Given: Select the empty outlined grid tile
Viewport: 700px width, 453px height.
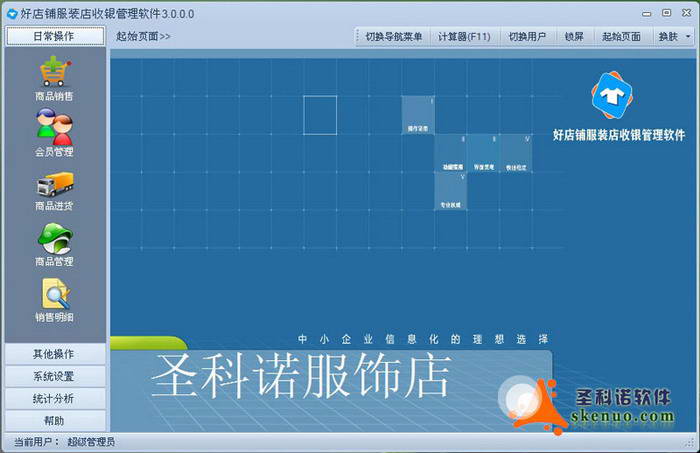Looking at the screenshot, I should pos(320,115).
